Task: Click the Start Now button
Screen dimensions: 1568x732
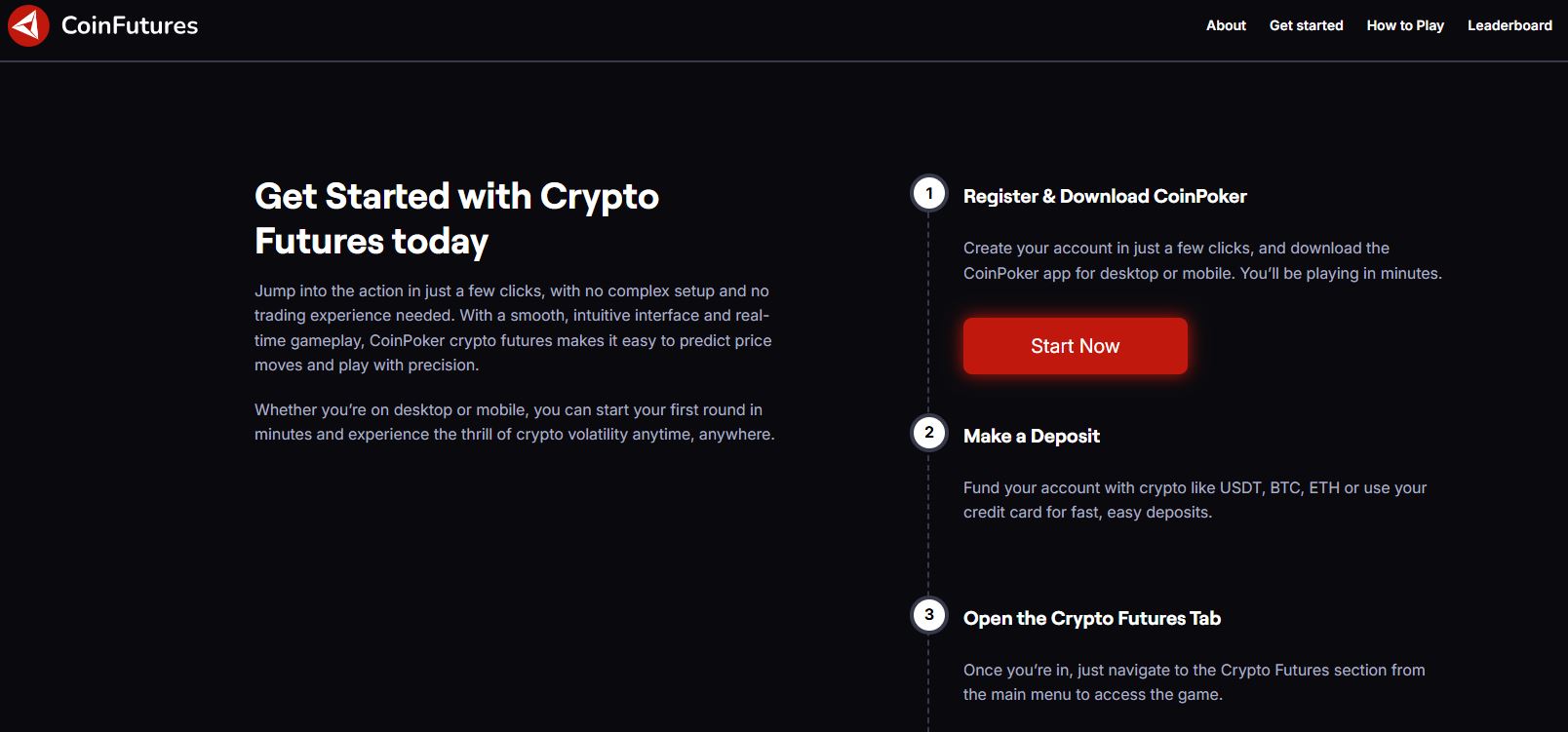Action: pyautogui.click(x=1076, y=346)
